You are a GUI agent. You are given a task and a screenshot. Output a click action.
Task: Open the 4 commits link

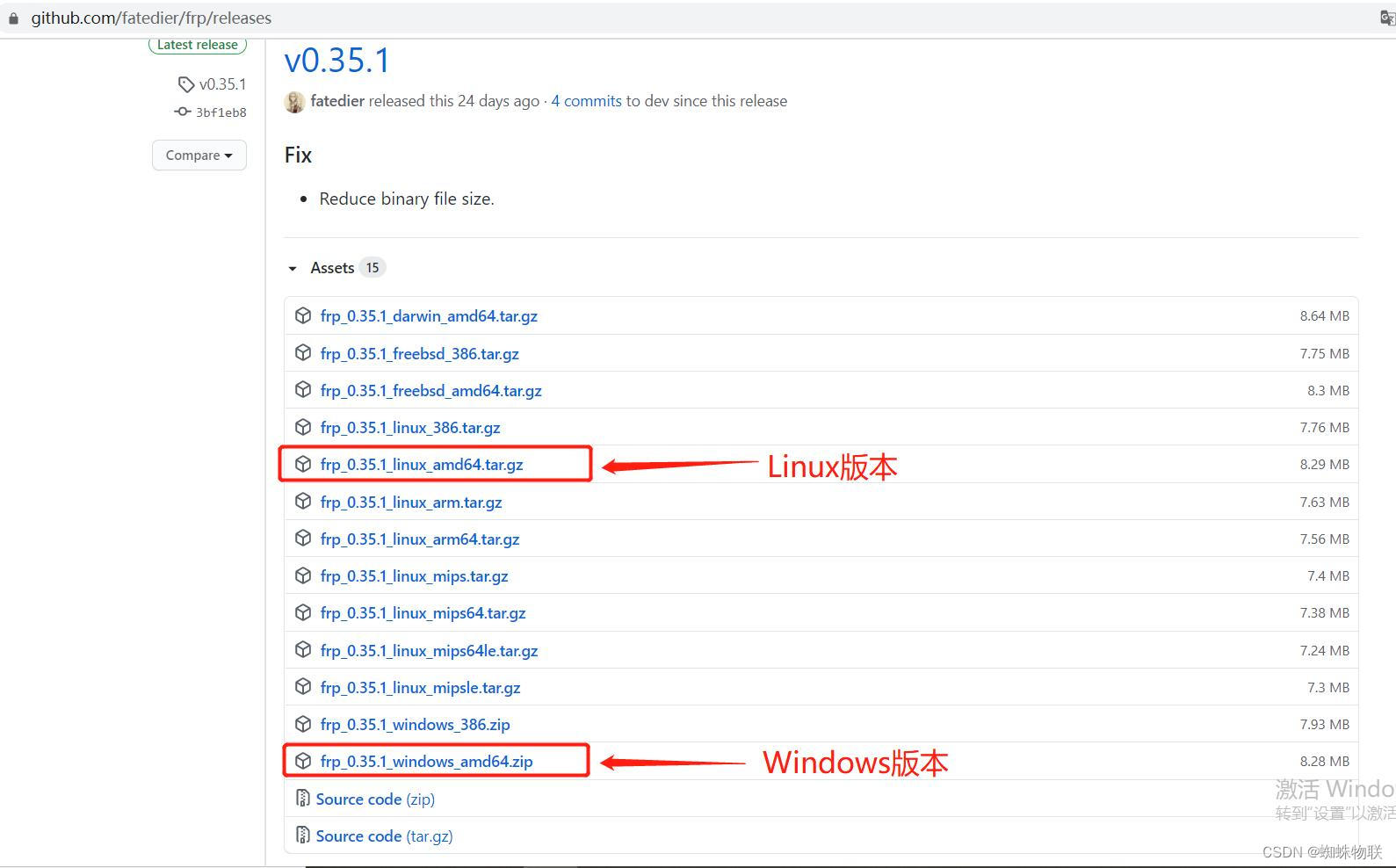coord(586,101)
